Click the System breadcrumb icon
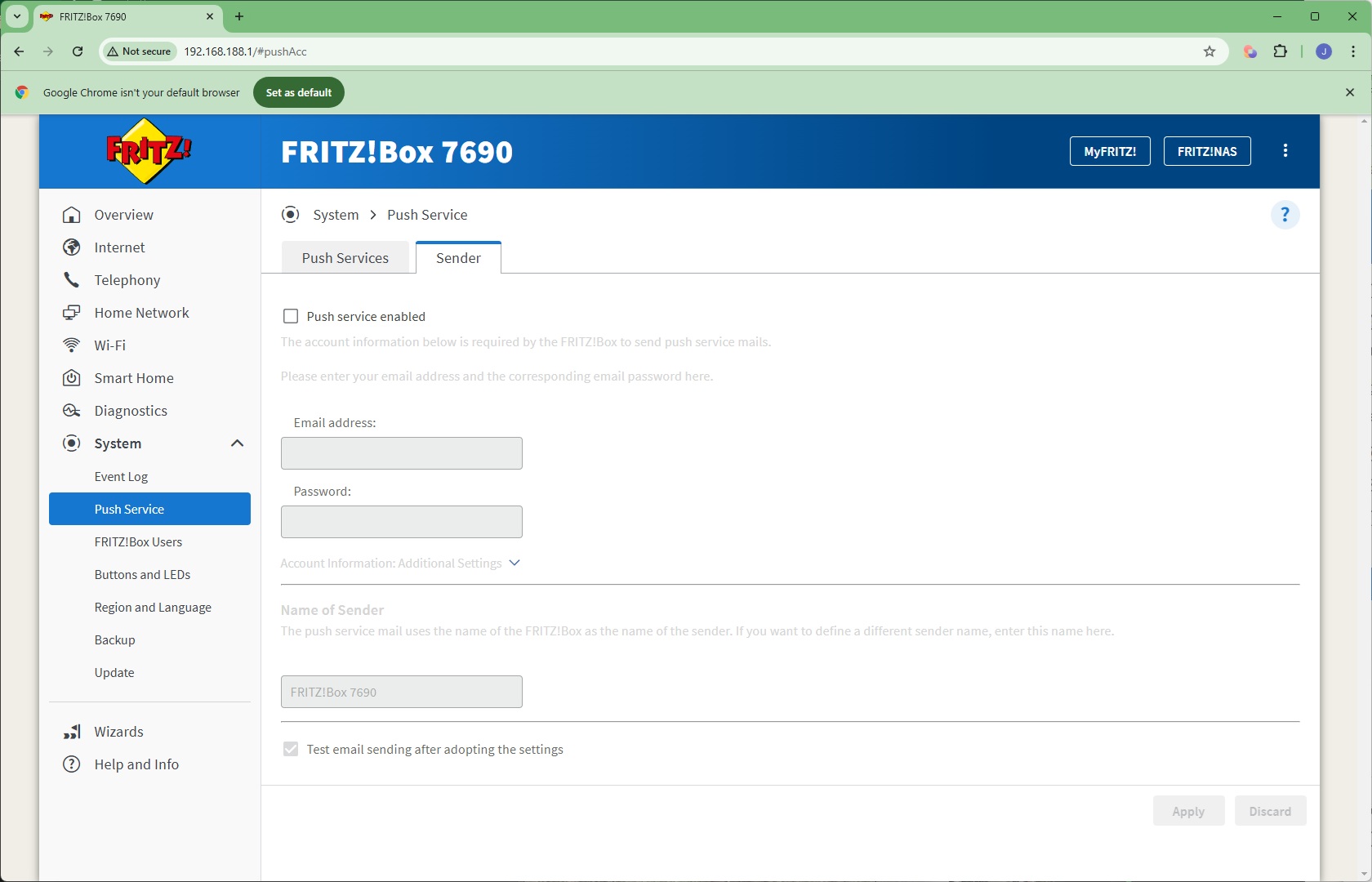 click(290, 215)
